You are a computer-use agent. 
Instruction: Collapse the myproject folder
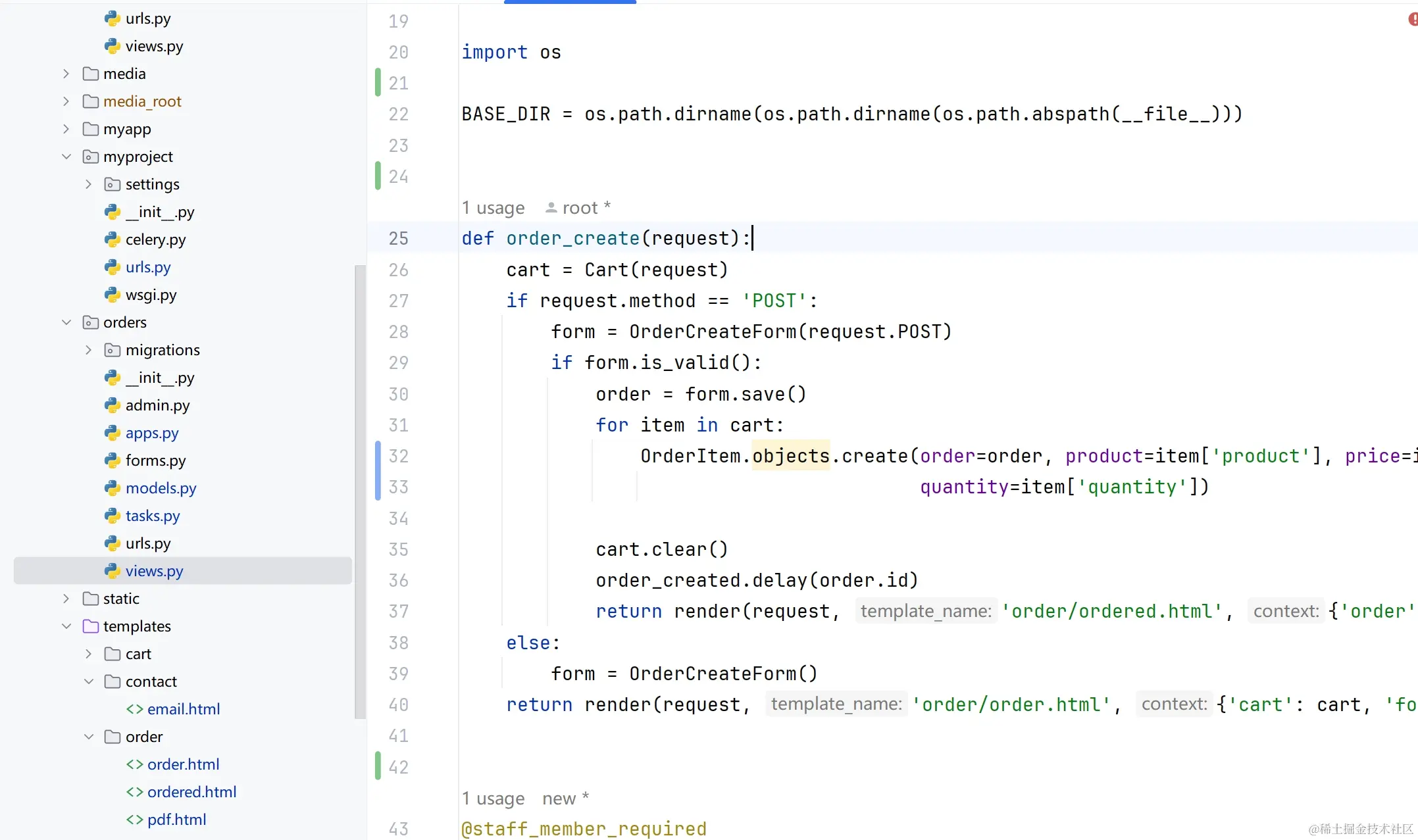point(66,157)
